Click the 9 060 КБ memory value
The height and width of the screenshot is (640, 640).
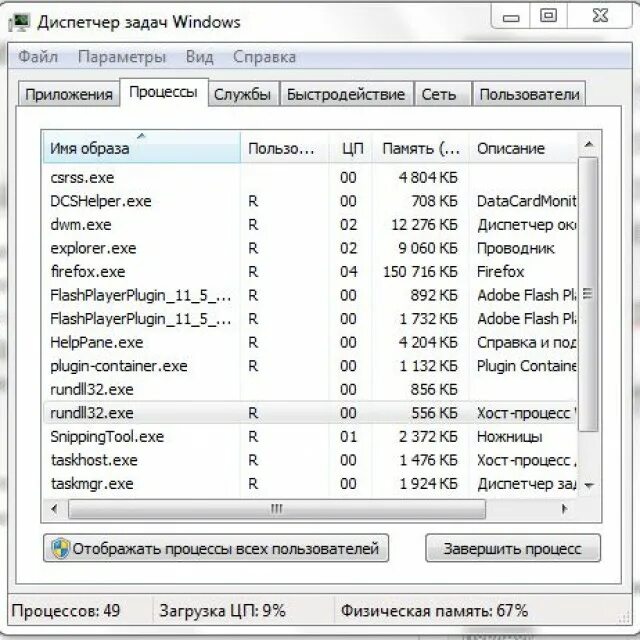point(428,248)
